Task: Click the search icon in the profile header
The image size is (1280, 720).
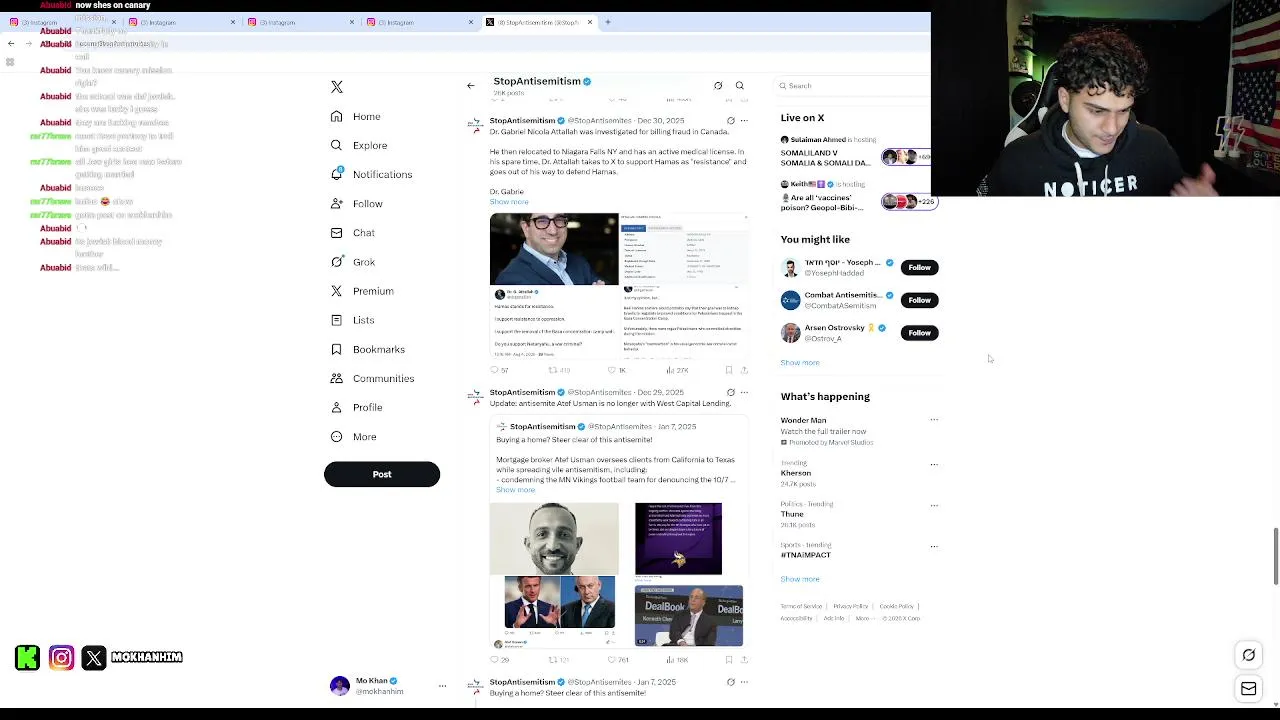Action: pyautogui.click(x=740, y=86)
